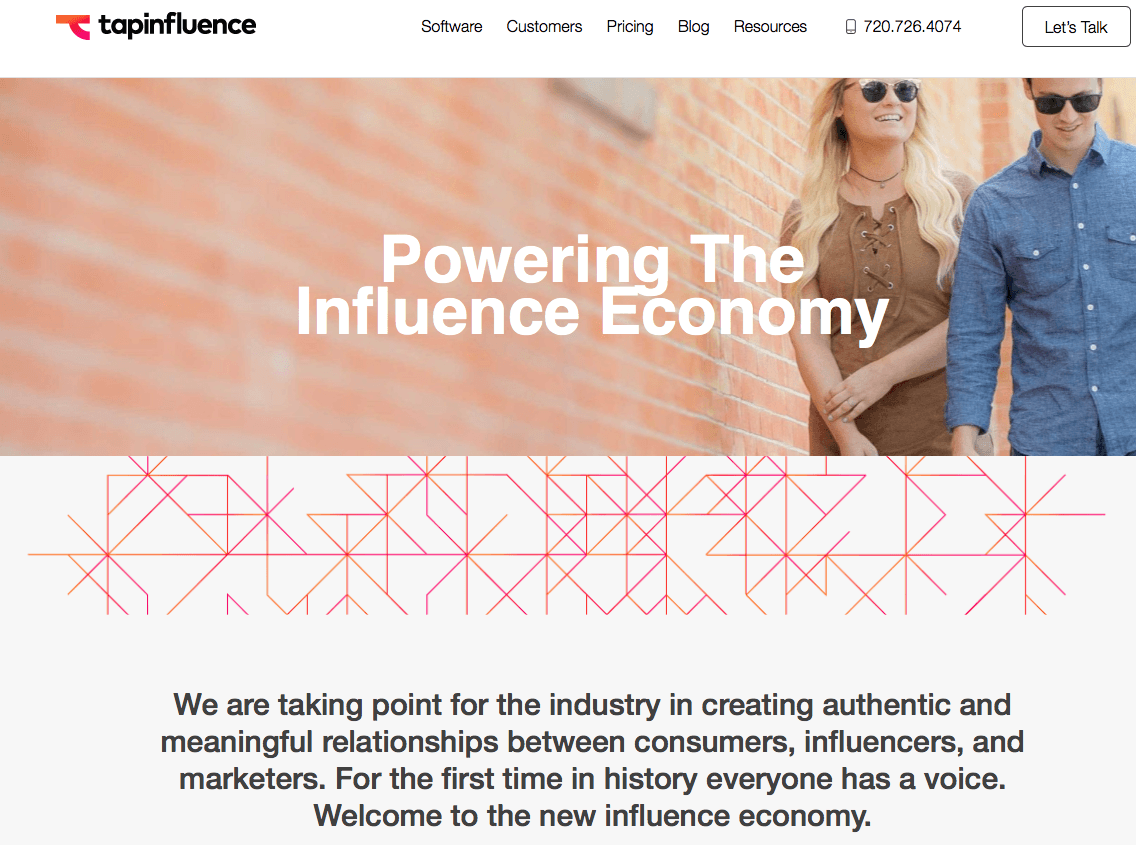Click the tapinfluence logo icon
Screen dimensions: 1136x845
pyautogui.click(x=73, y=26)
